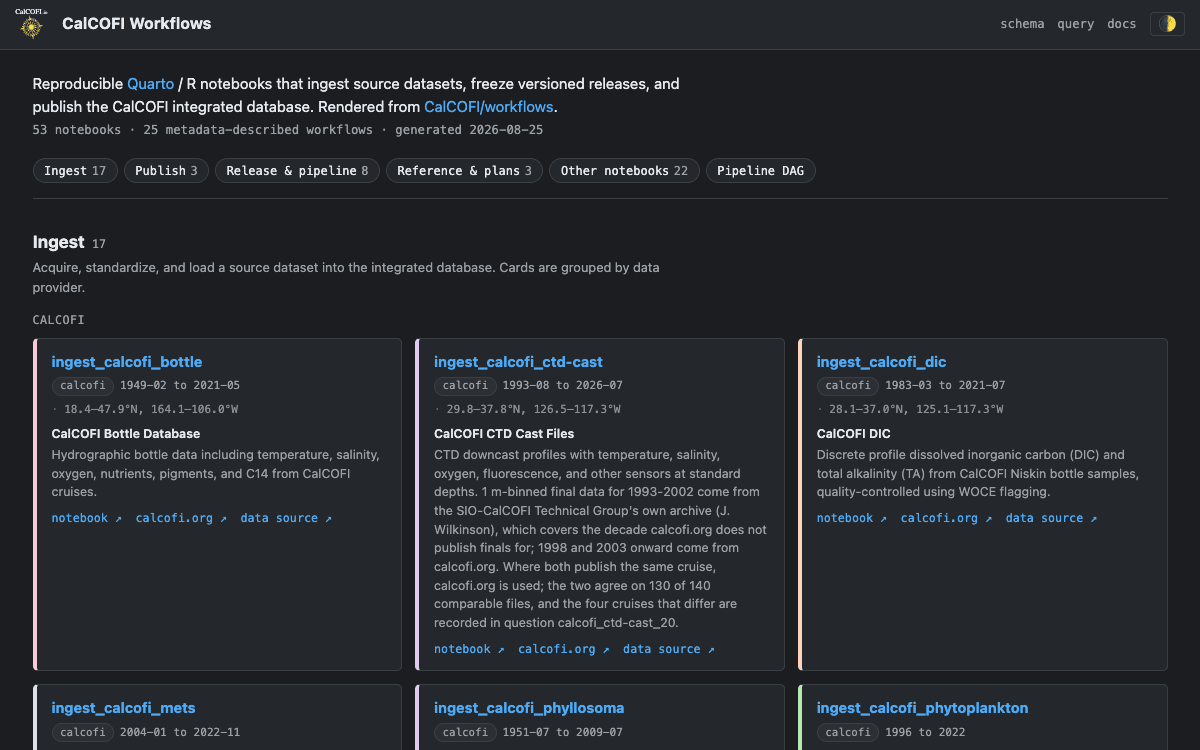This screenshot has width=1200, height=750.
Task: Click the CalCOFI DIC subtitle
Action: (x=853, y=434)
